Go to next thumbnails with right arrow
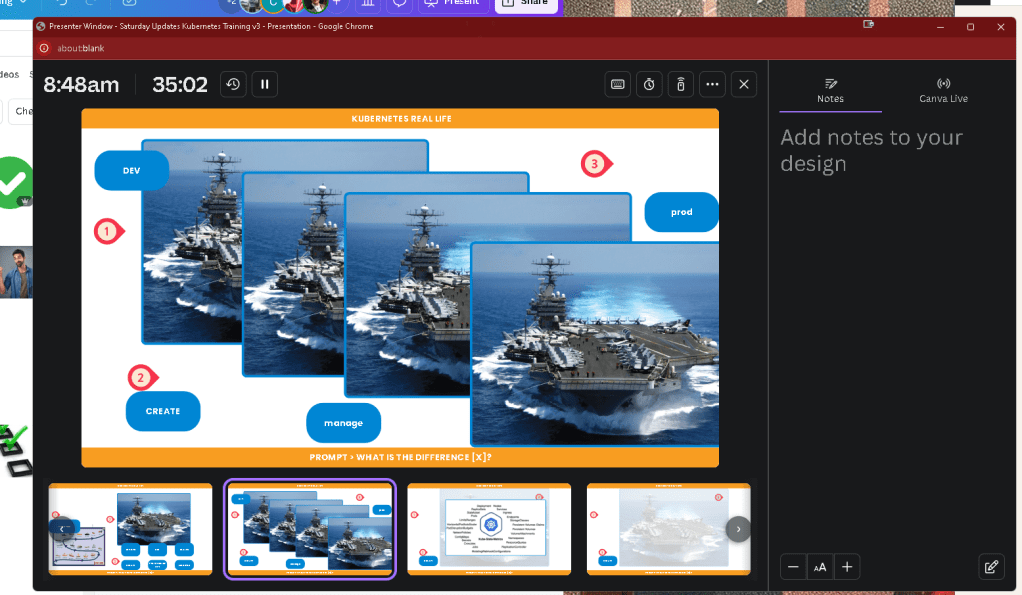The image size is (1022, 595). (x=738, y=529)
